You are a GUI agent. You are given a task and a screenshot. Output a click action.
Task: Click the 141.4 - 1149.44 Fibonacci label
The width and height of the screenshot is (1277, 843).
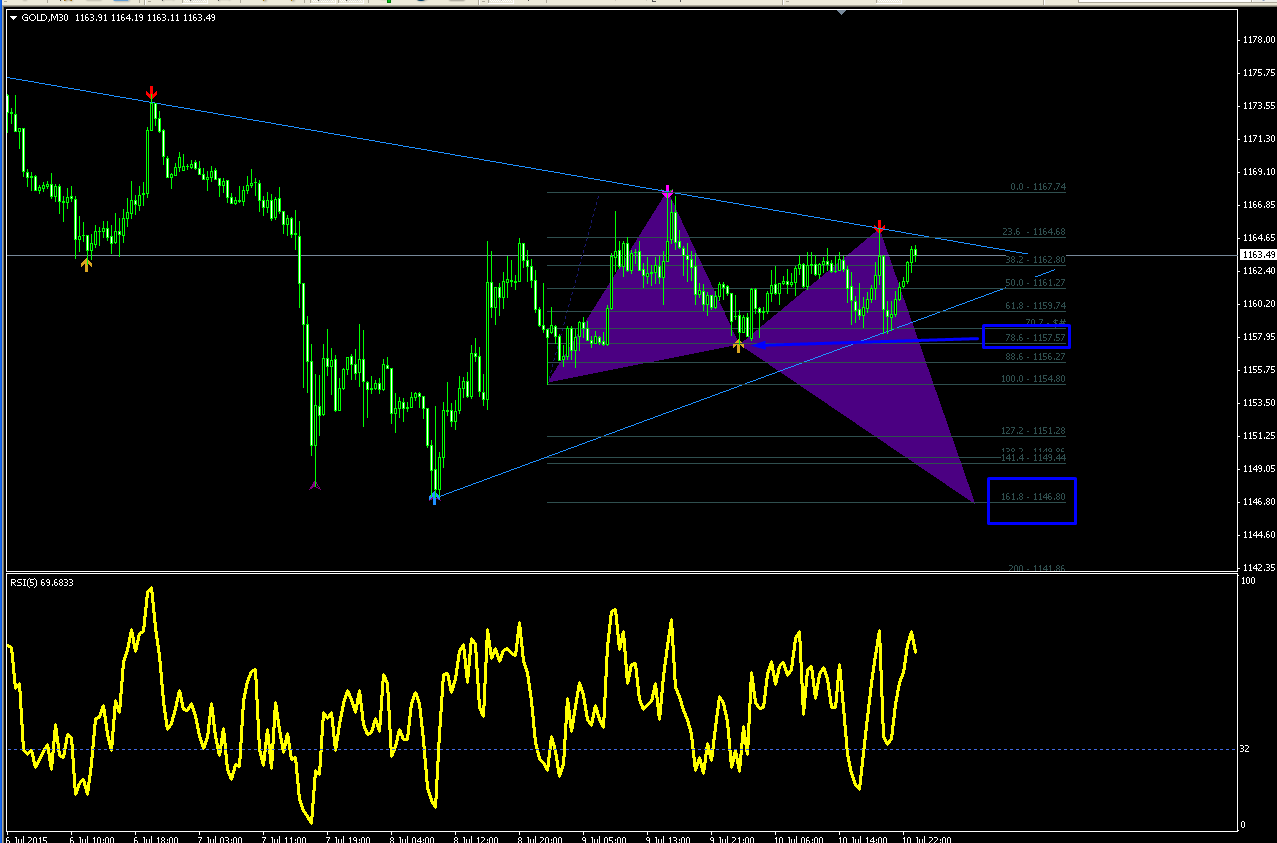click(x=1033, y=457)
